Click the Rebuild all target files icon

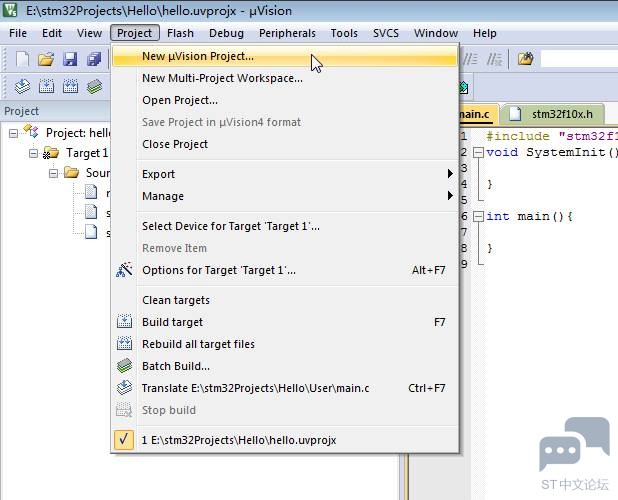[124, 344]
